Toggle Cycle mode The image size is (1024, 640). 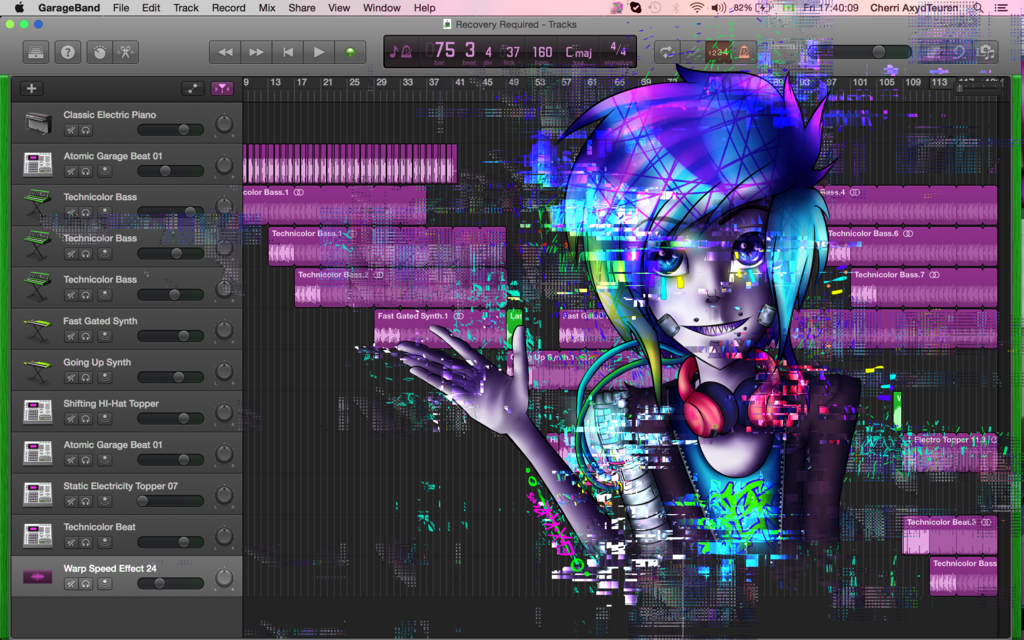(x=666, y=52)
